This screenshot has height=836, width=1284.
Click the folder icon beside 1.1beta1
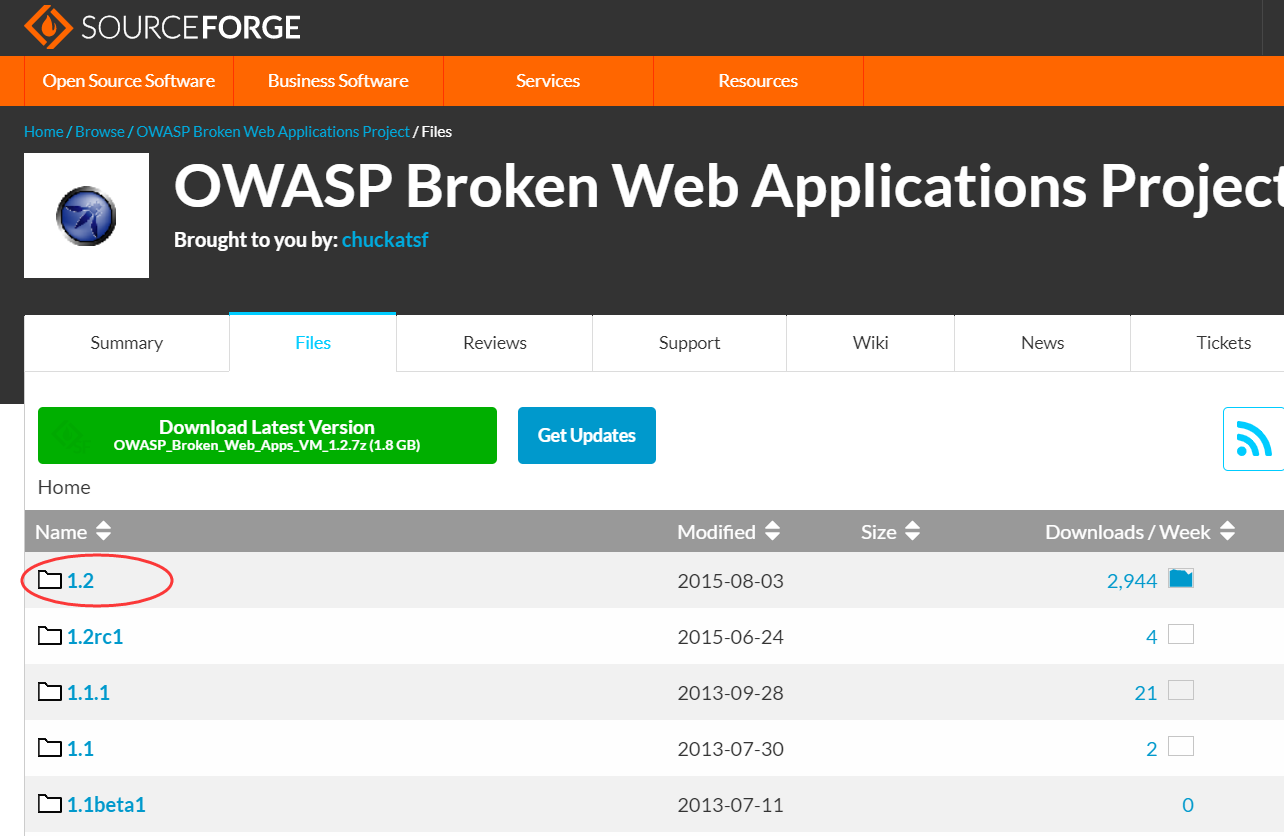click(x=49, y=803)
